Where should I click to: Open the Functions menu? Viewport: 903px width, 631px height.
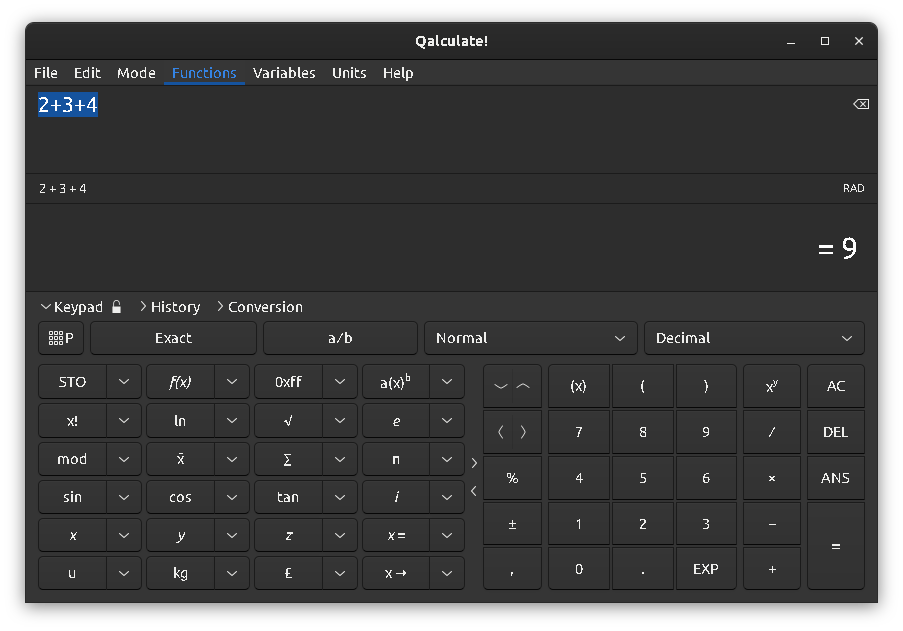coord(203,73)
